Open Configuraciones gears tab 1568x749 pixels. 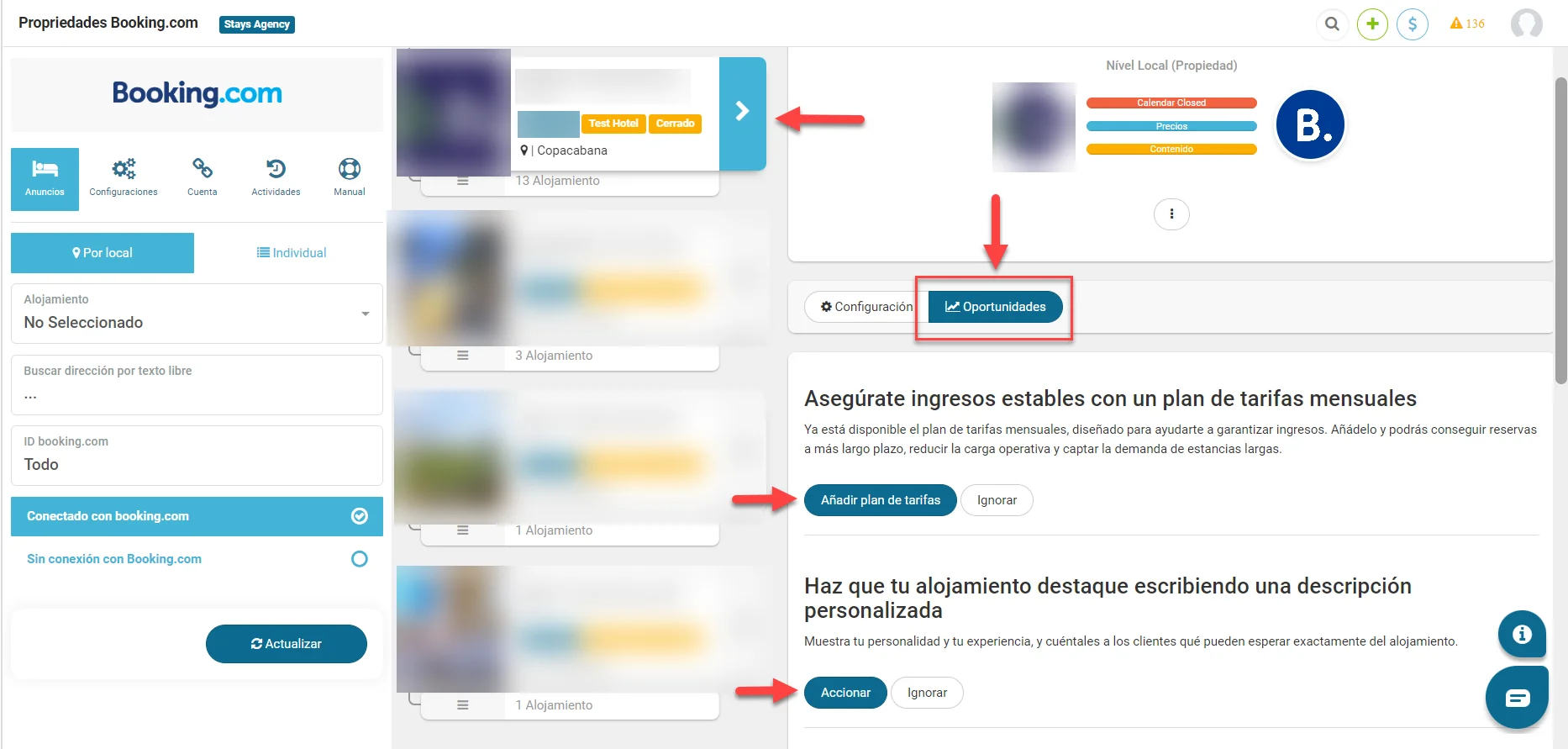tap(124, 179)
